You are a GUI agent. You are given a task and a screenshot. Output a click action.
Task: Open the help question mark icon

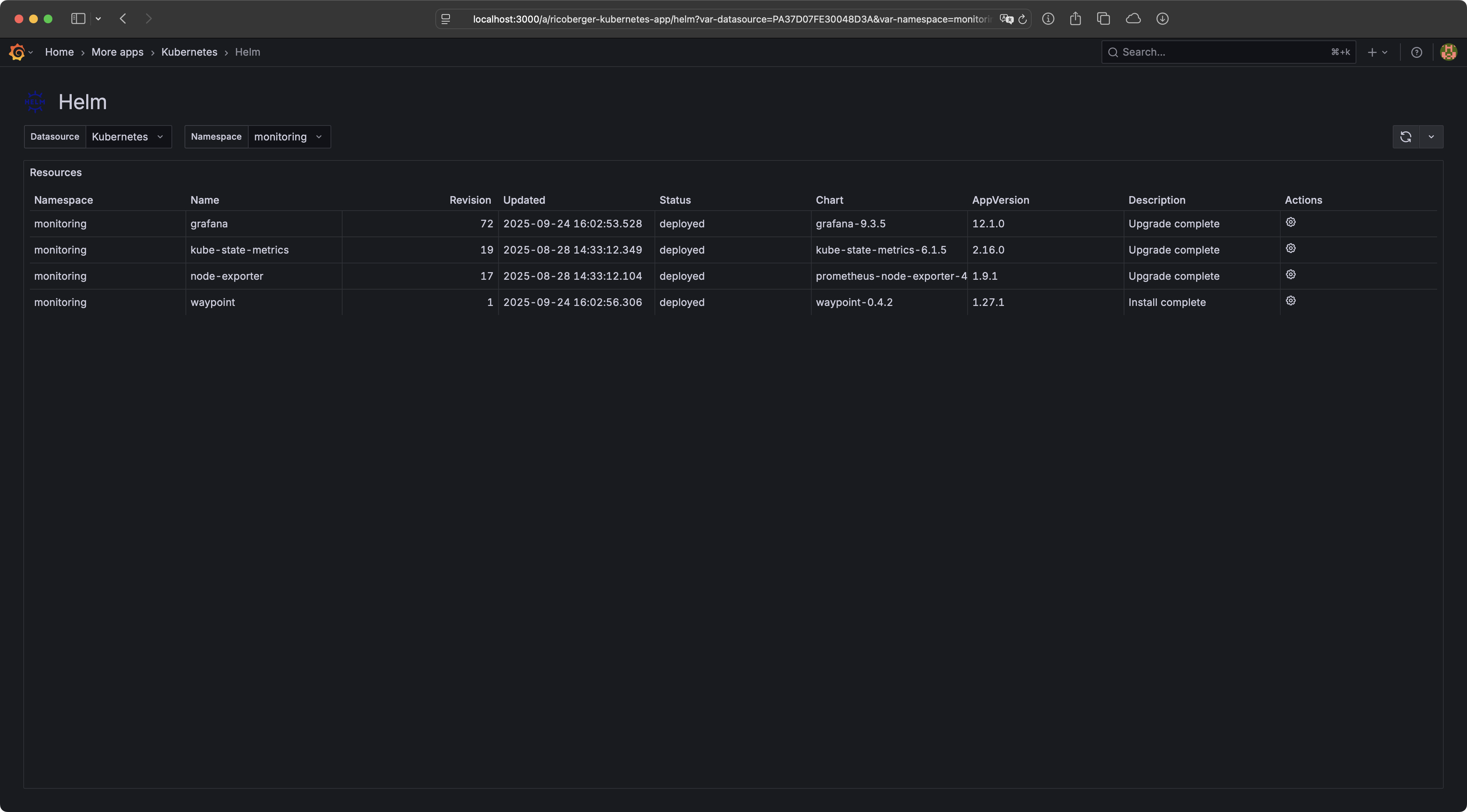(1416, 52)
